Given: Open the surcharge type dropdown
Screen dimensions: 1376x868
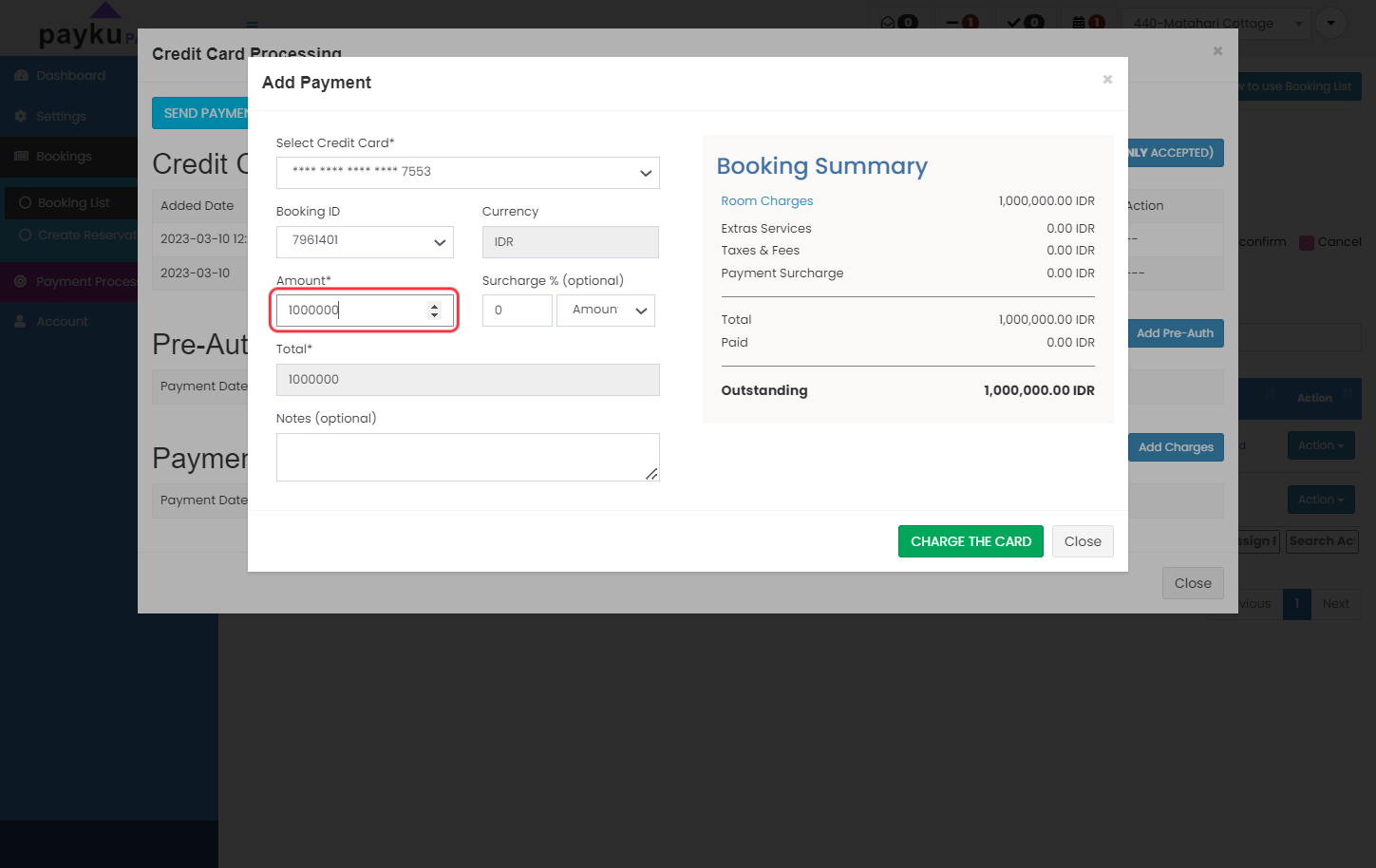Looking at the screenshot, I should click(x=606, y=311).
